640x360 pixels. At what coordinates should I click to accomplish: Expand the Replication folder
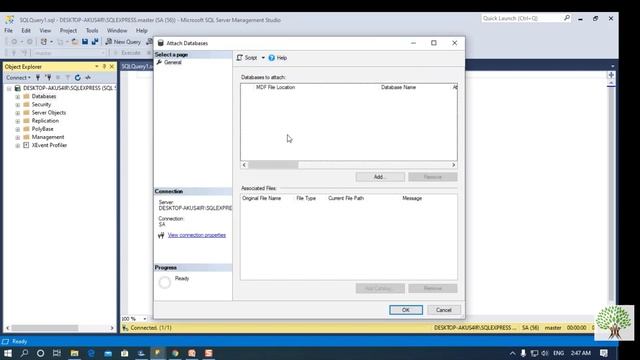point(18,121)
